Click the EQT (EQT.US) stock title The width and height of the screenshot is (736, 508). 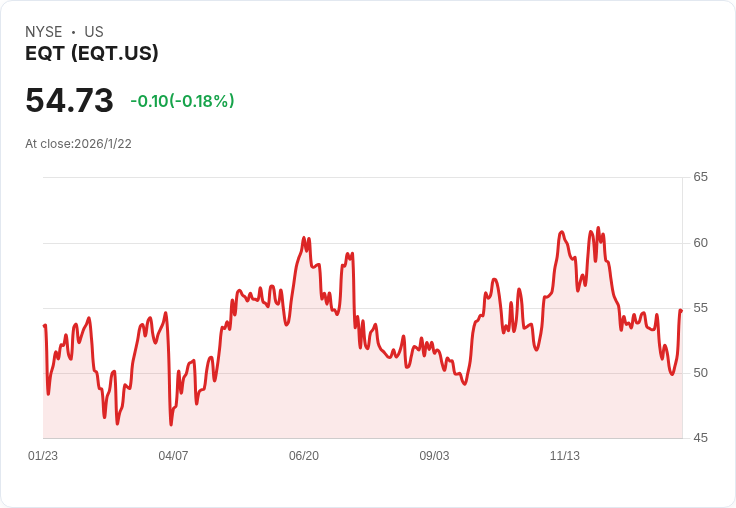pos(92,54)
